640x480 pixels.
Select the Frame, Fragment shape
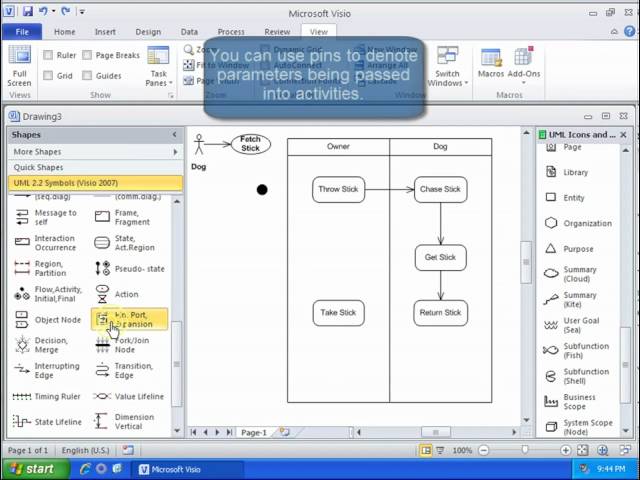click(122, 217)
